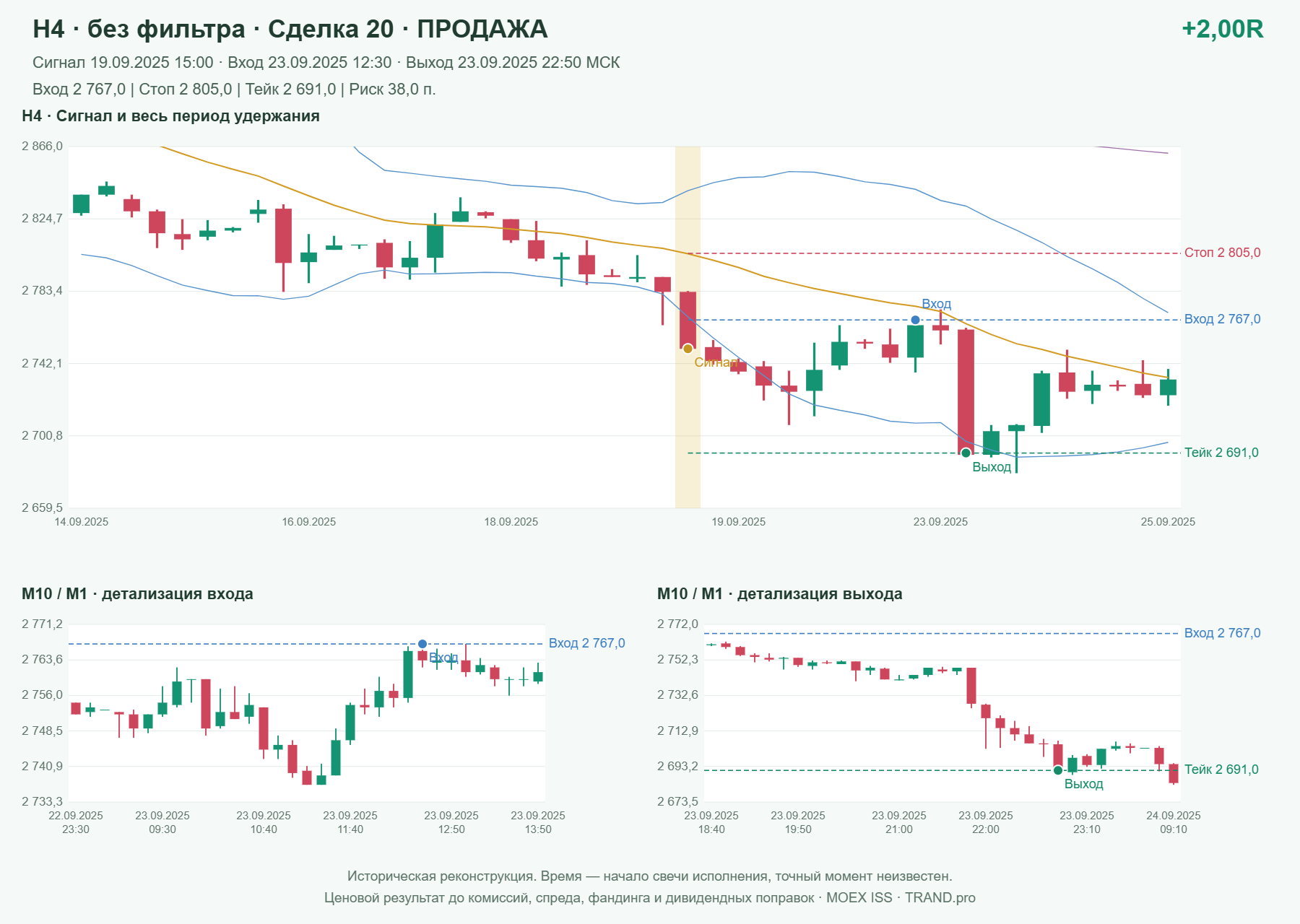Click the '22.09.2025 23:30' time label
The image size is (1300, 924).
point(76,822)
